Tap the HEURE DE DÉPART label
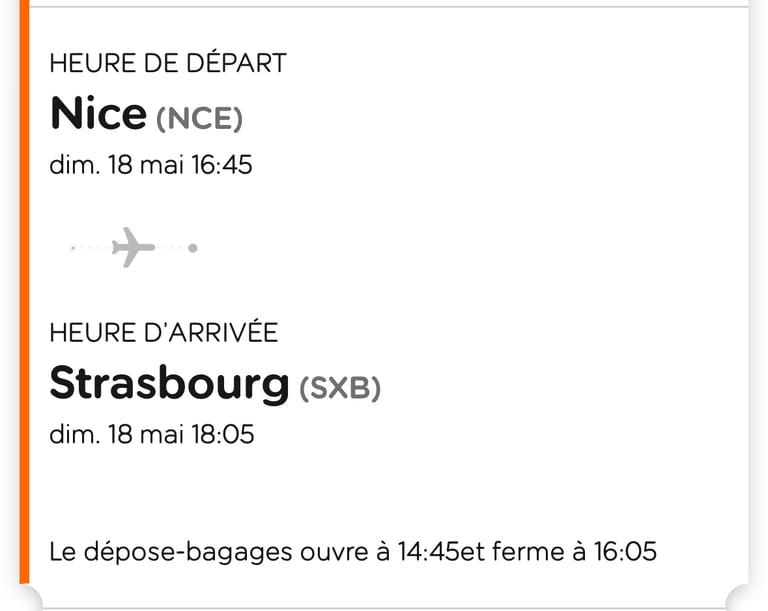 point(168,63)
